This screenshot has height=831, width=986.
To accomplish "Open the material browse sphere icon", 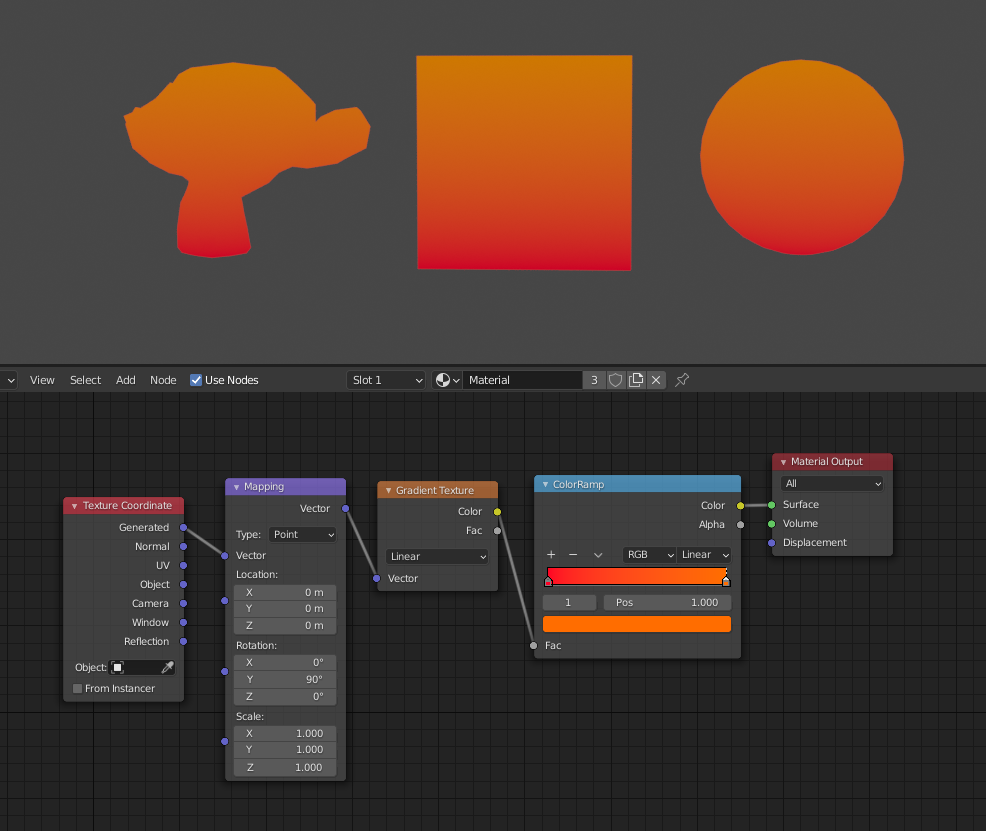I will coord(447,380).
